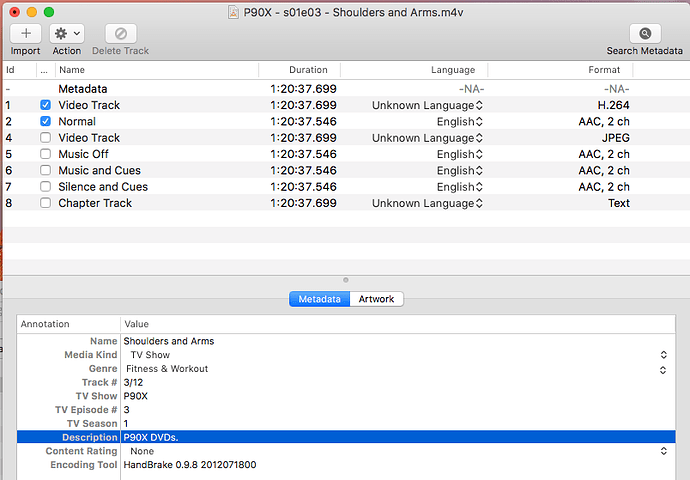
Task: Click the JPEG format cell
Action: pyautogui.click(x=616, y=138)
